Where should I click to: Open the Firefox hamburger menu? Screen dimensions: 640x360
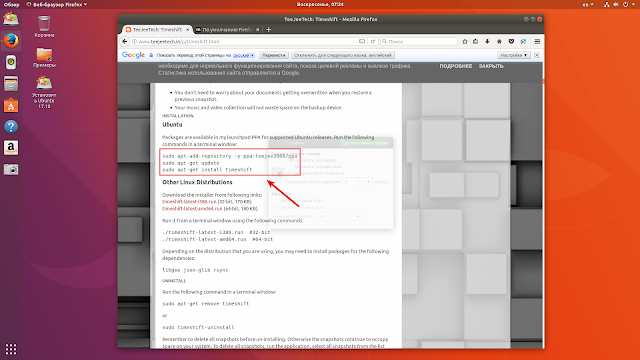click(537, 41)
